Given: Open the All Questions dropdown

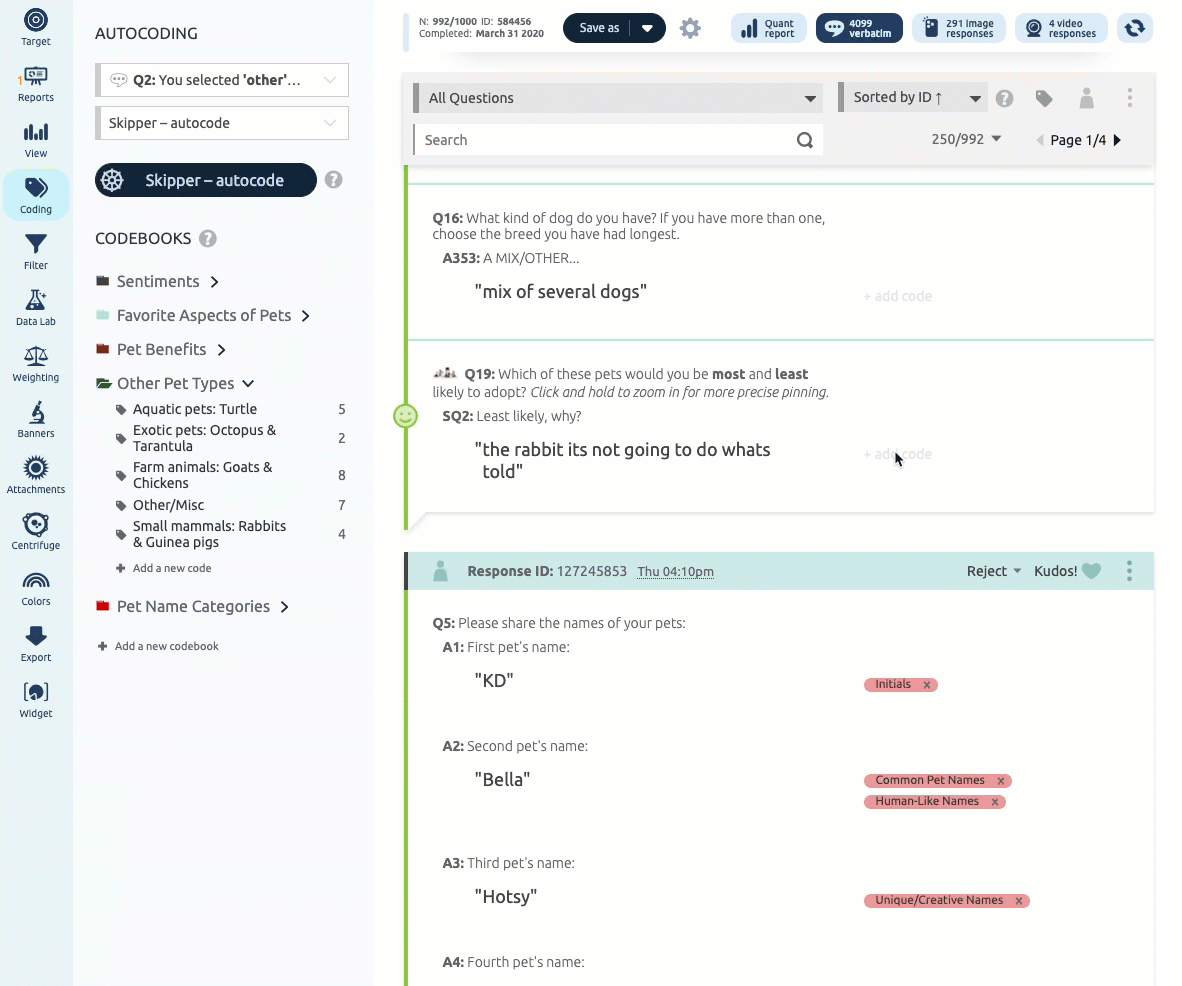Looking at the screenshot, I should [617, 98].
